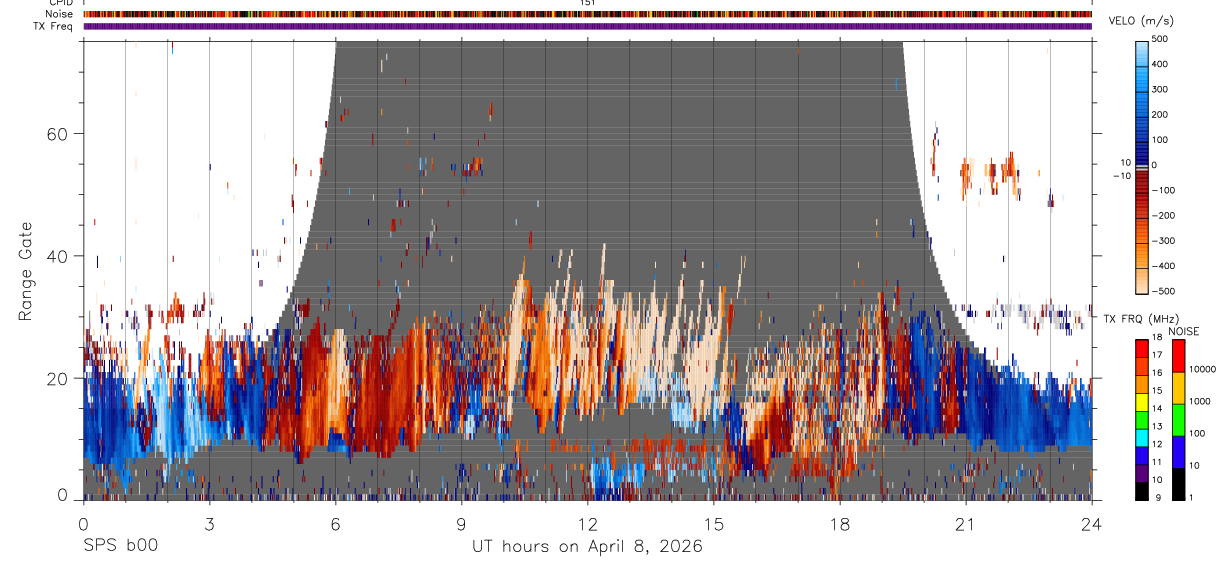Click the '16' value on TX FRQ legend

pyautogui.click(x=1157, y=373)
